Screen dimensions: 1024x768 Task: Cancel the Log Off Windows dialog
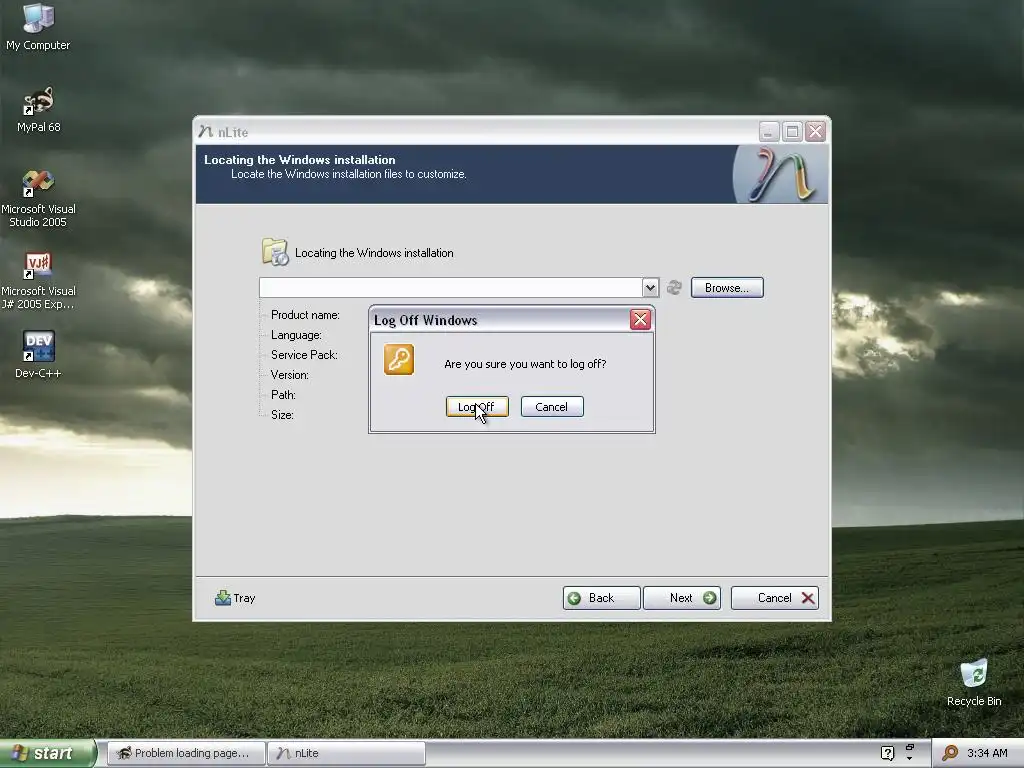[552, 407]
